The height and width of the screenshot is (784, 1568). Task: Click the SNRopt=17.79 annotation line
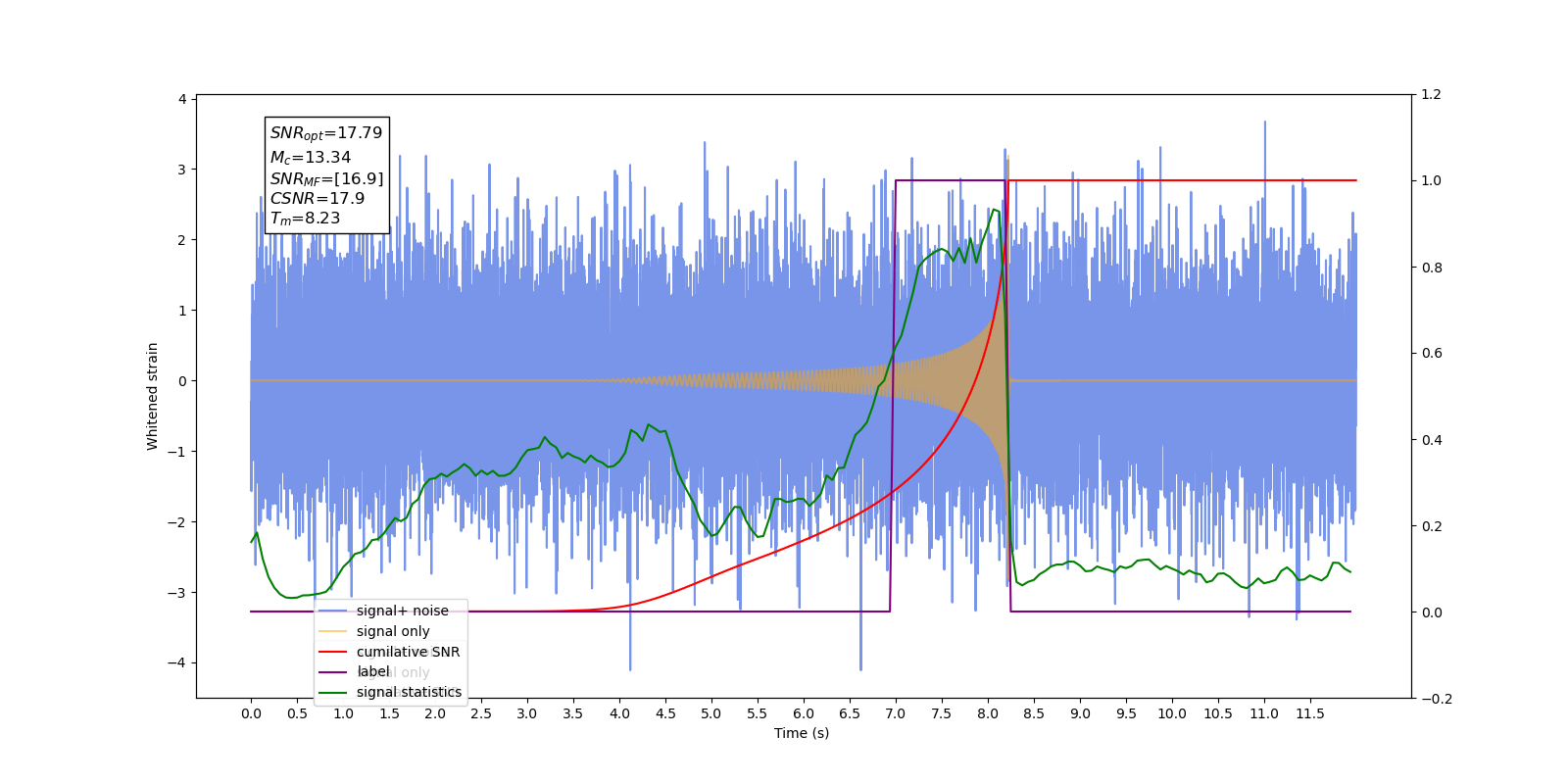pos(326,133)
